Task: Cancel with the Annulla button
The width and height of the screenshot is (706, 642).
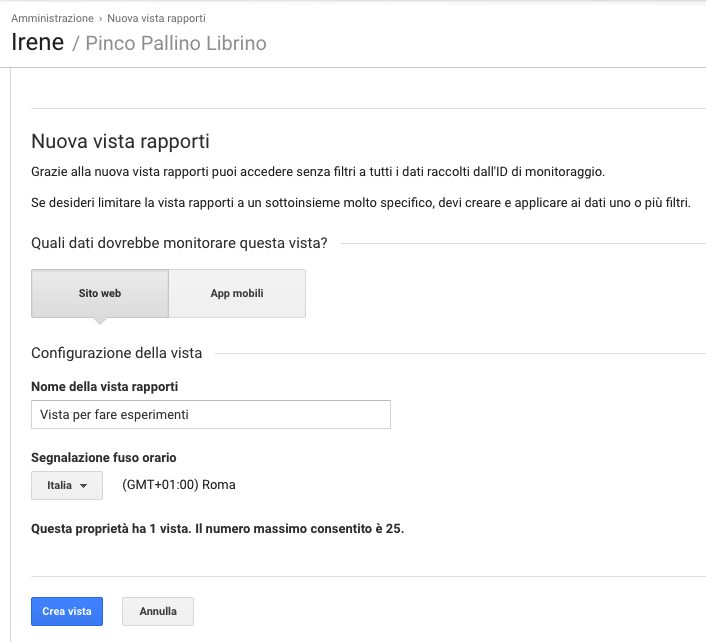Action: tap(158, 611)
